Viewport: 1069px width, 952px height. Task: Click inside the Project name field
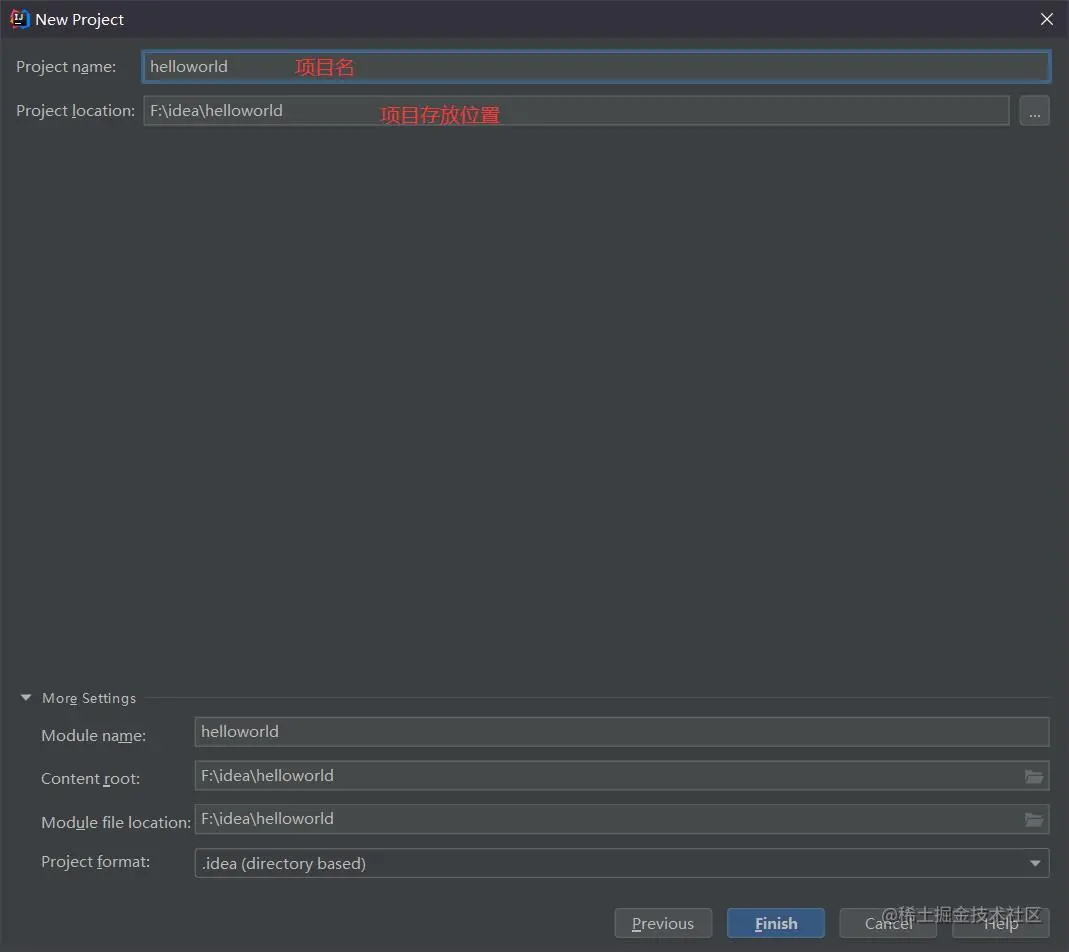(x=500, y=66)
